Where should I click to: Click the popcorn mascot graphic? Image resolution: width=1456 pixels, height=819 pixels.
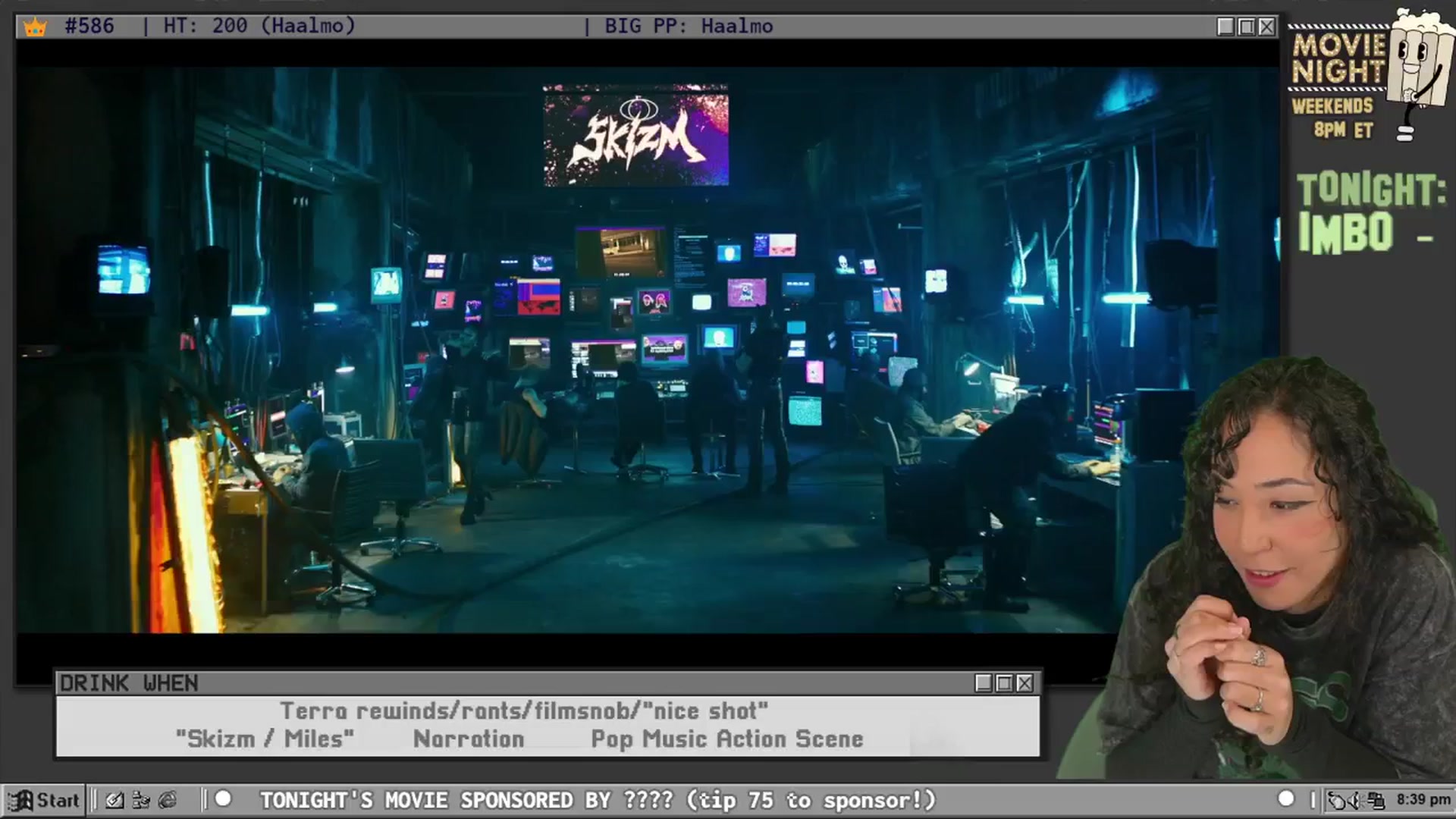click(x=1420, y=74)
